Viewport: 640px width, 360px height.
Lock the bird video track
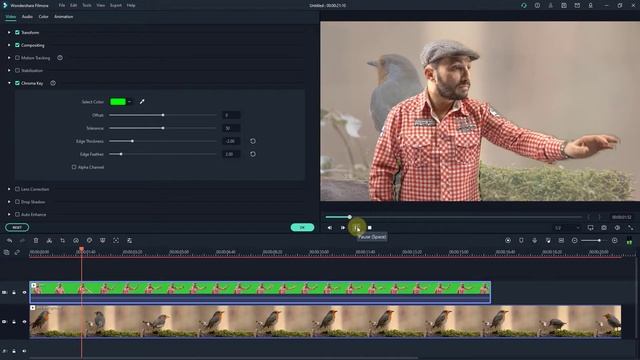point(14,322)
